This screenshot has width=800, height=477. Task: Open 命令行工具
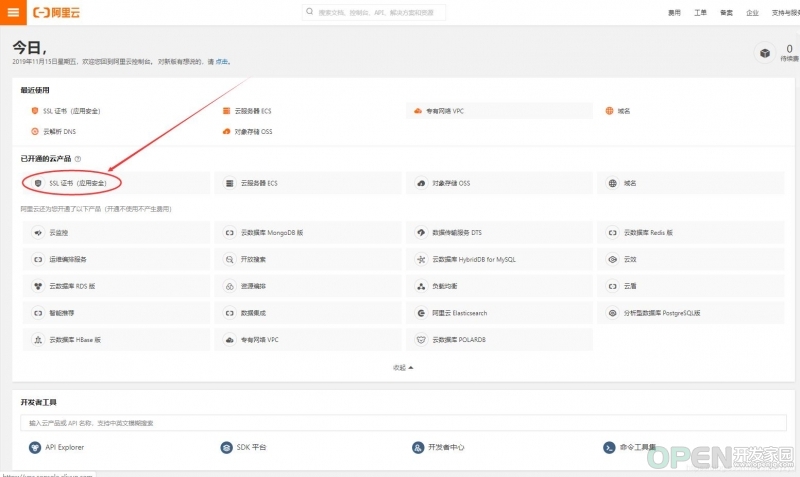pos(630,447)
